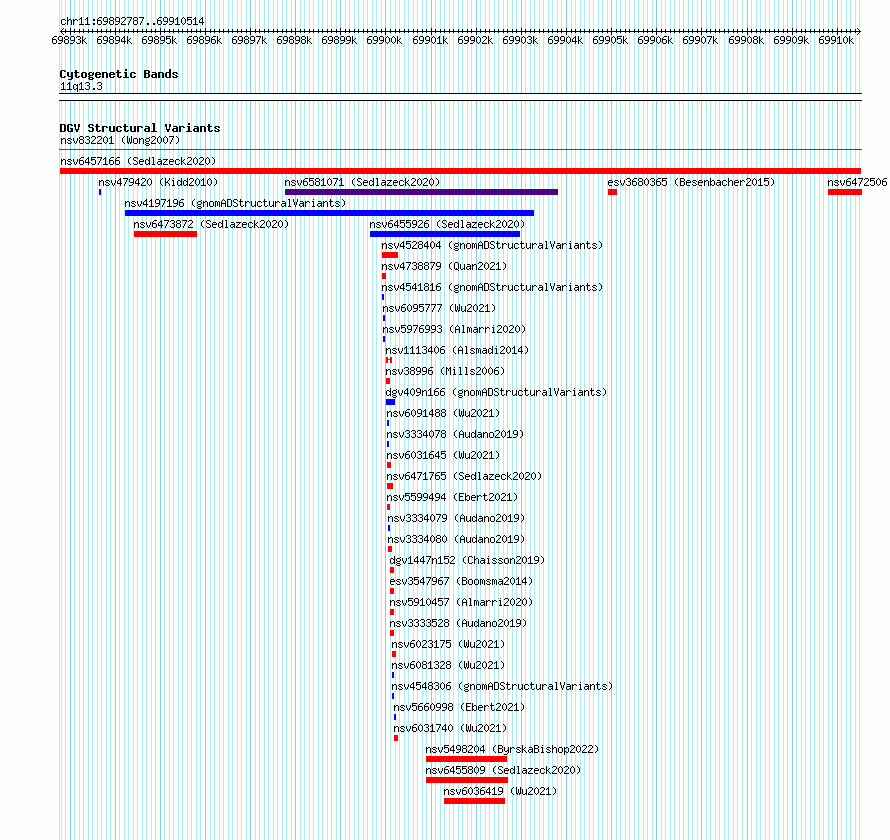Screen dimensions: 890x840
Task: Click blue bar under dgv409n166
Action: 391,402
